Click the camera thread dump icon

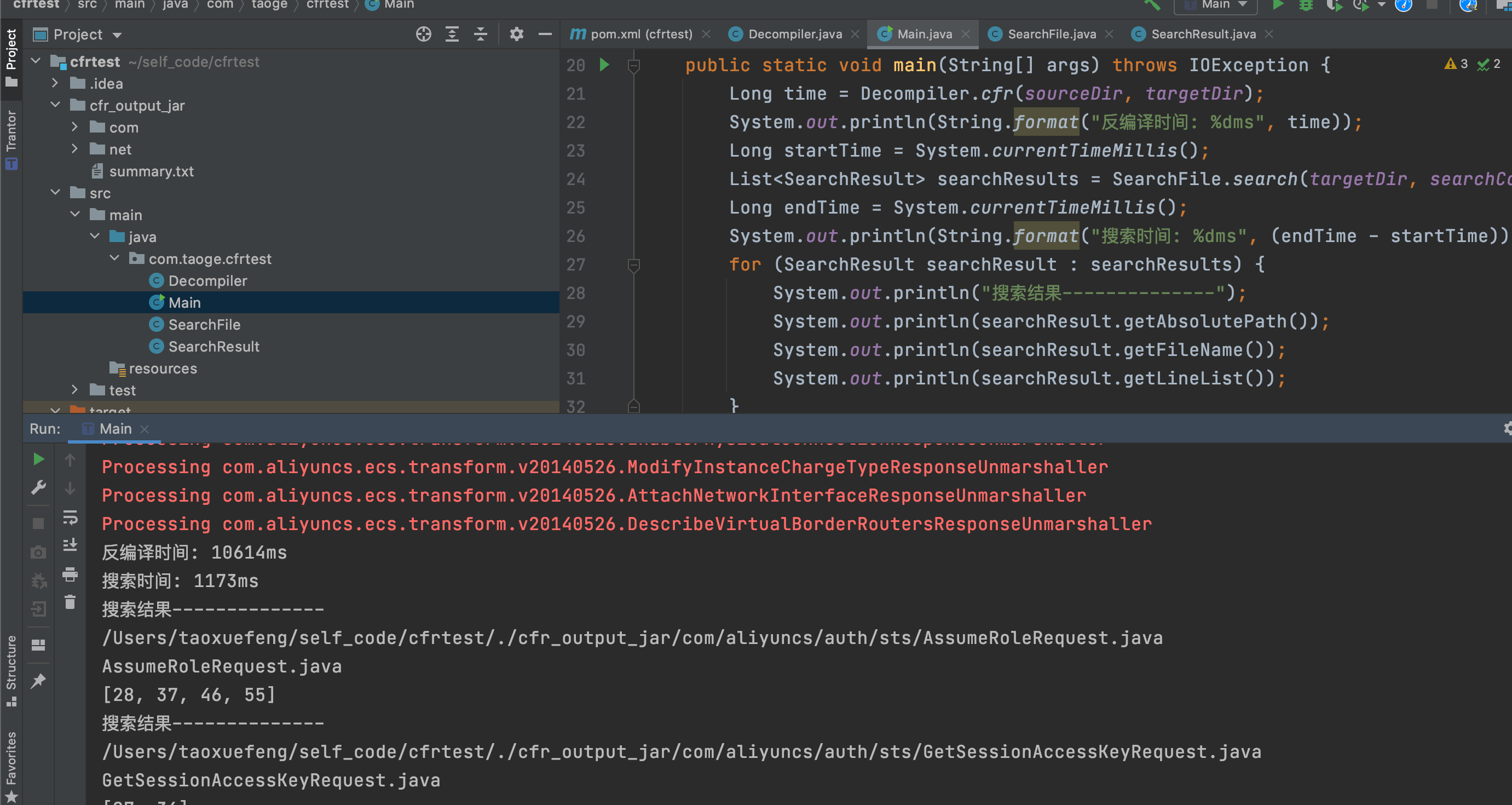[x=39, y=553]
